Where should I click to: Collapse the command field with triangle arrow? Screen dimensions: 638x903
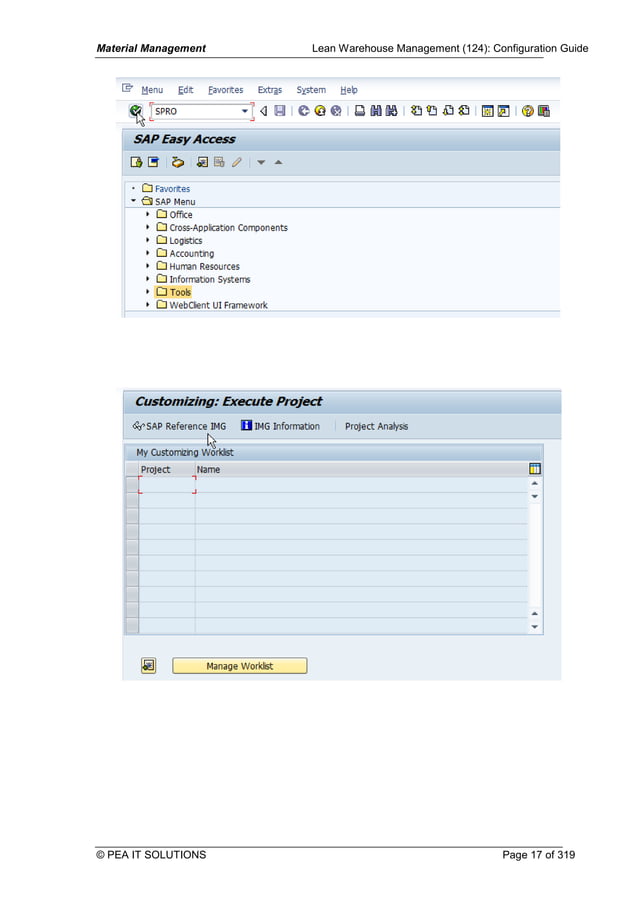[x=263, y=111]
